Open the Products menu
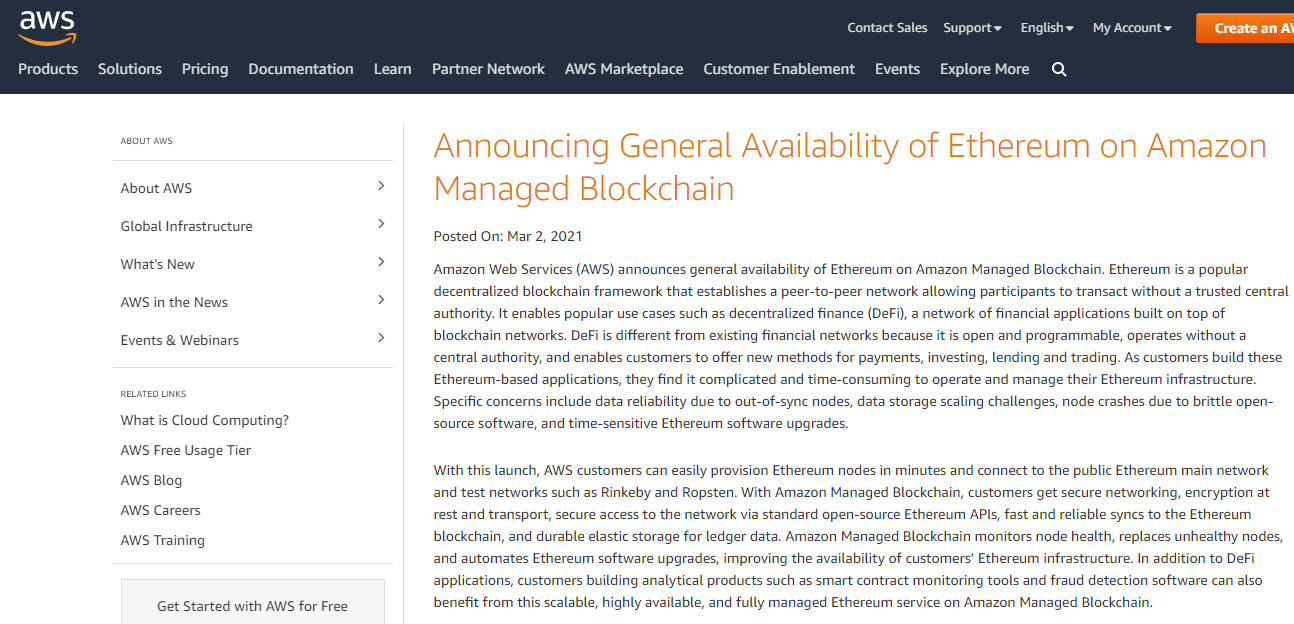The image size is (1294, 624). point(48,69)
